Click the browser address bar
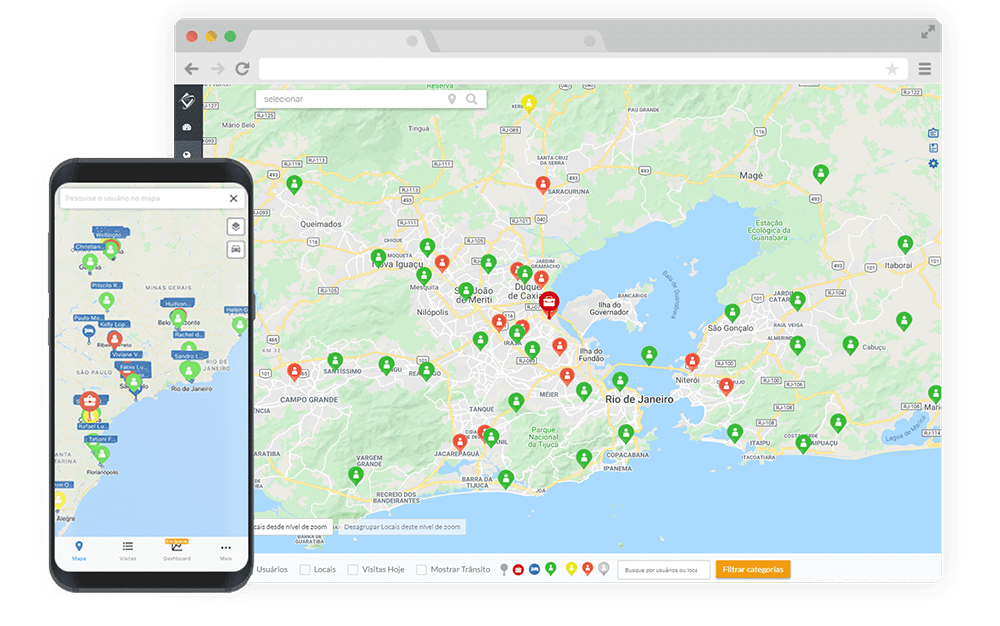This screenshot has height=626, width=1000. (x=582, y=69)
